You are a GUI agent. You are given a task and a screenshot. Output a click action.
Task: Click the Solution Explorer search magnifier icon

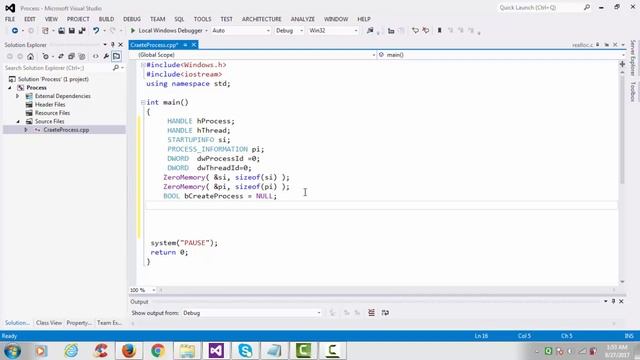(116, 68)
